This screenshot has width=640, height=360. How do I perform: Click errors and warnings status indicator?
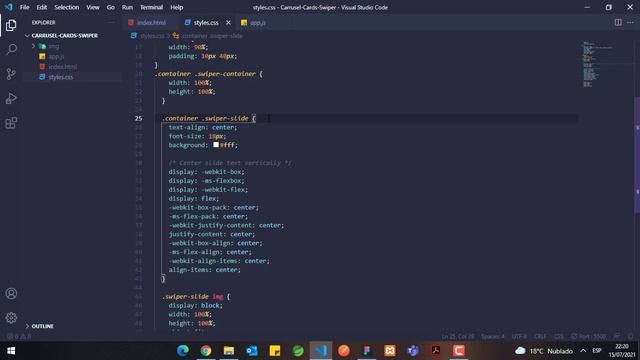click(19, 337)
